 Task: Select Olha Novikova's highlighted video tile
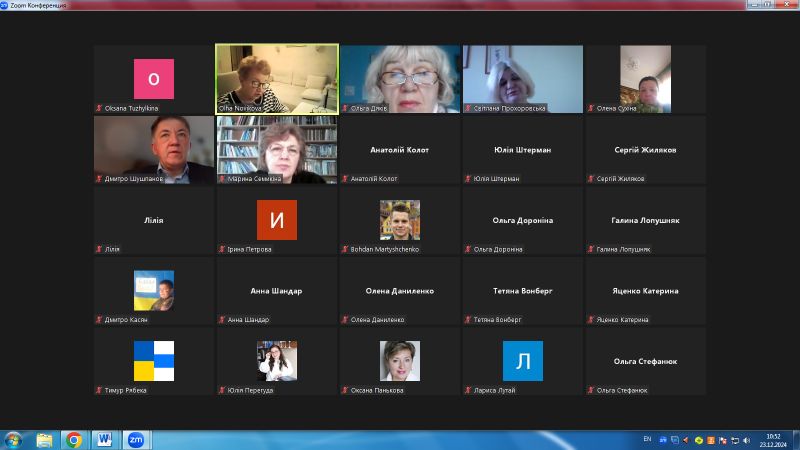pyautogui.click(x=277, y=79)
